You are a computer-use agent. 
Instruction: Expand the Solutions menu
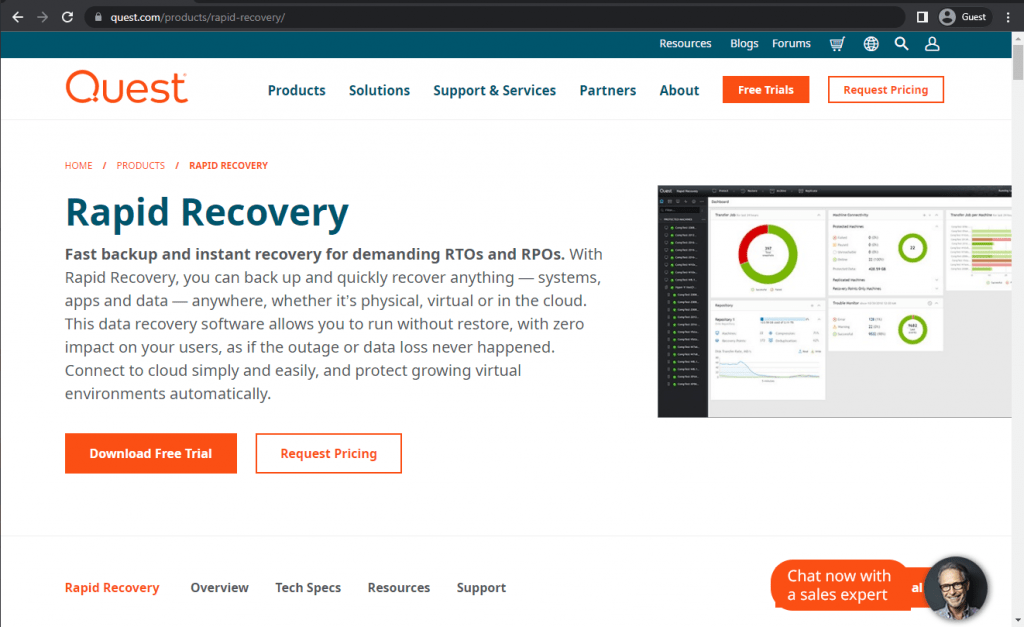379,90
